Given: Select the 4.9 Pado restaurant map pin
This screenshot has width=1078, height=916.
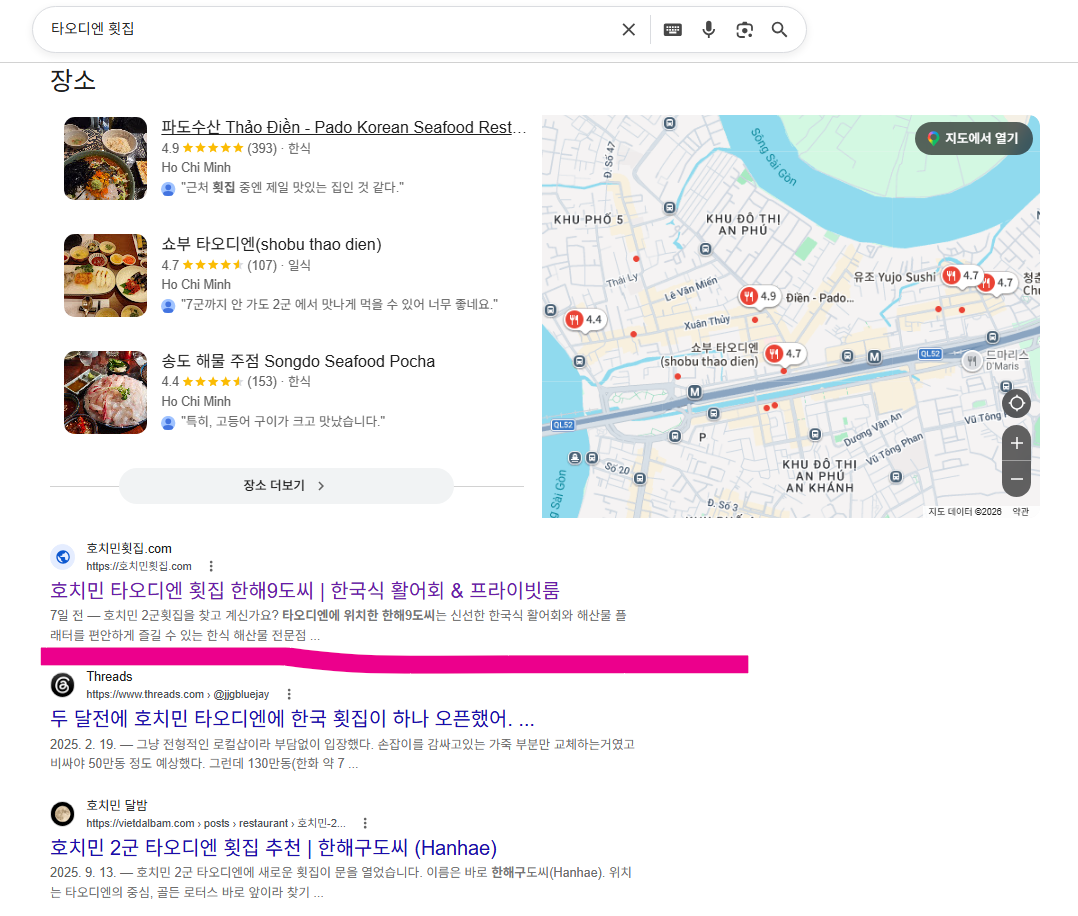Looking at the screenshot, I should pyautogui.click(x=758, y=296).
